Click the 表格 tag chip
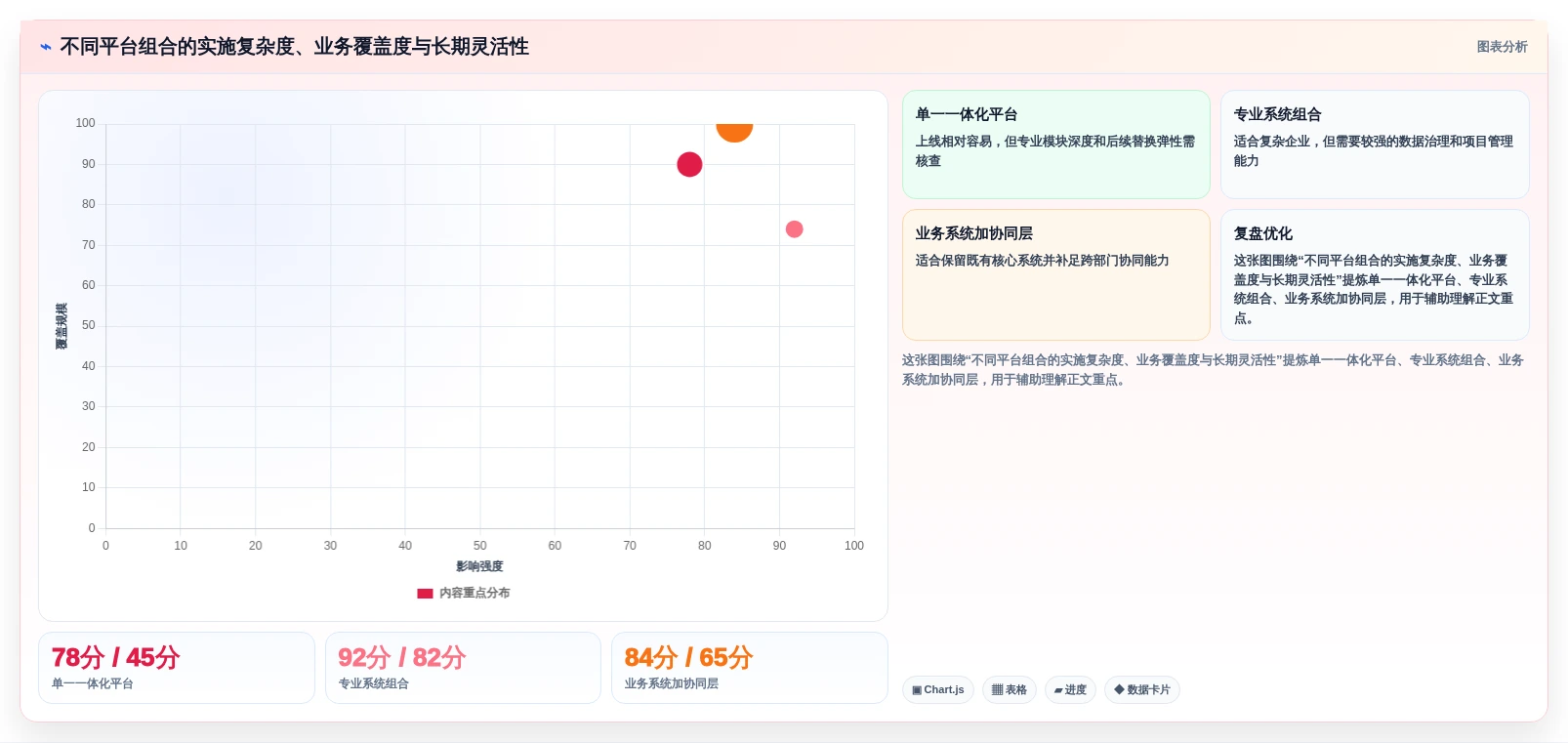 click(1010, 689)
